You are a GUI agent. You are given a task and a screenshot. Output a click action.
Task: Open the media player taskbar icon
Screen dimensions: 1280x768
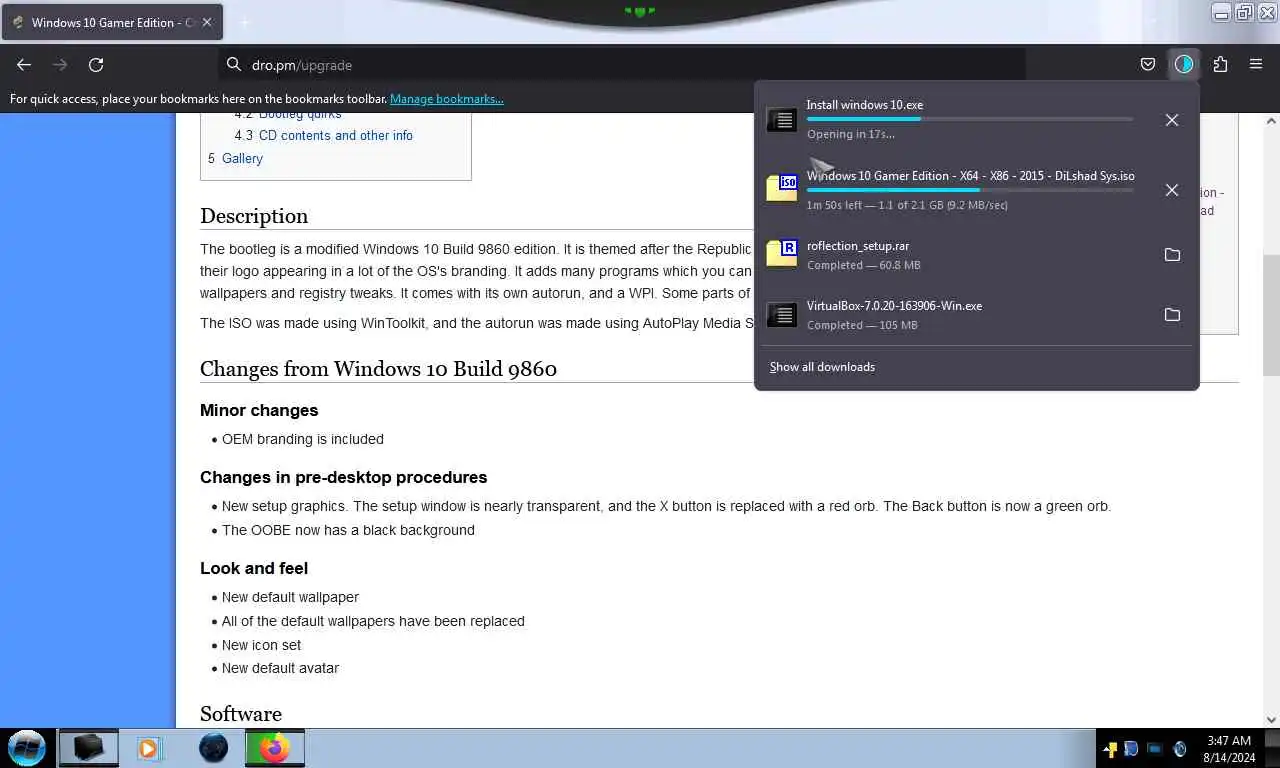(149, 748)
